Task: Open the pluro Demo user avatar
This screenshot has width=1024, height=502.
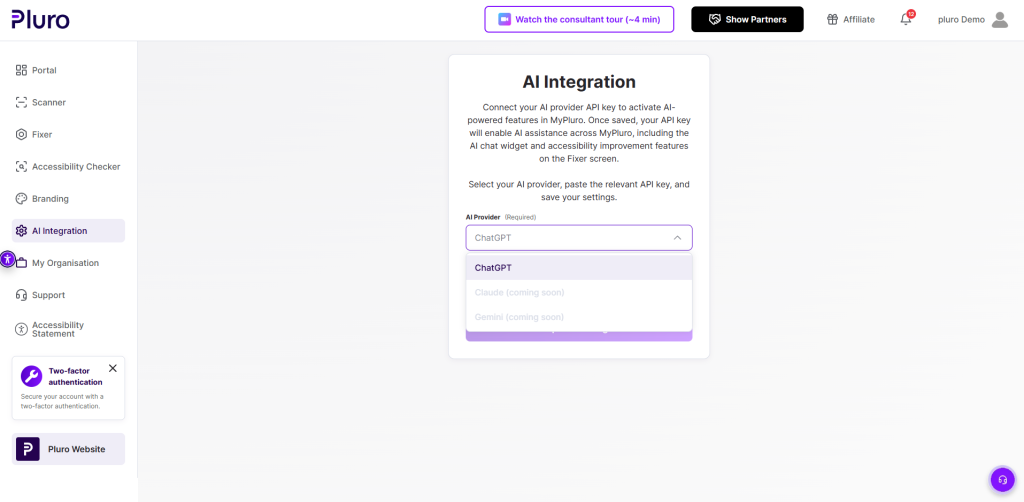Action: tap(1000, 20)
